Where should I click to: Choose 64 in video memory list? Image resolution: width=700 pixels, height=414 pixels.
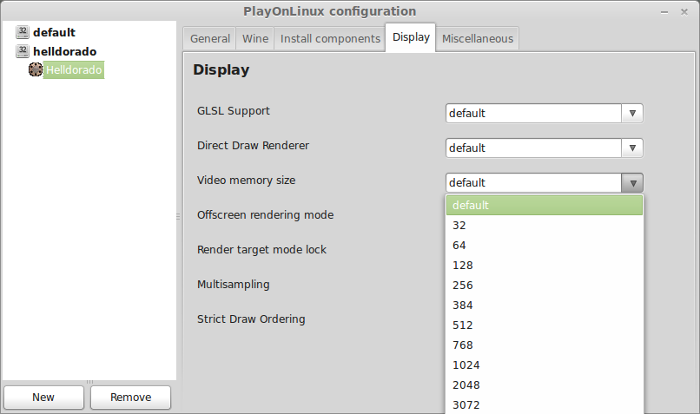coord(544,245)
